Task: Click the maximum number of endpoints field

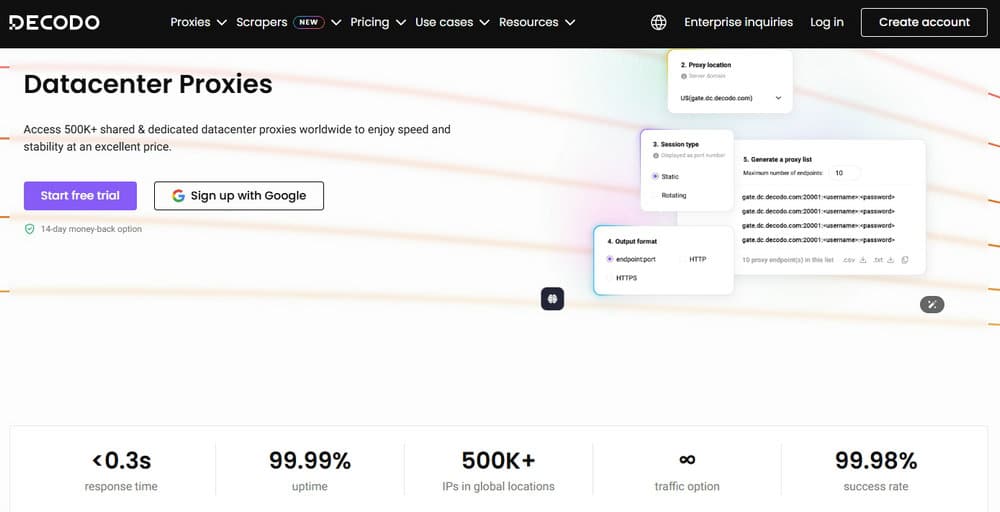Action: (x=844, y=173)
